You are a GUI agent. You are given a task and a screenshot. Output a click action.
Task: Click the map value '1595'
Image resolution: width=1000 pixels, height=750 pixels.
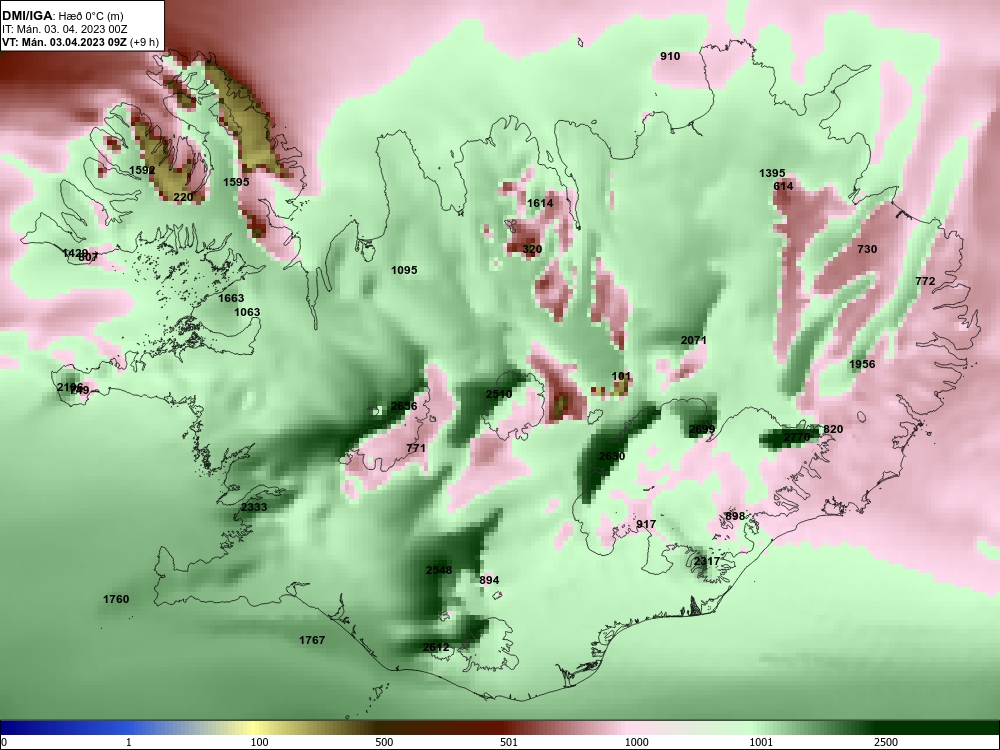(x=236, y=182)
